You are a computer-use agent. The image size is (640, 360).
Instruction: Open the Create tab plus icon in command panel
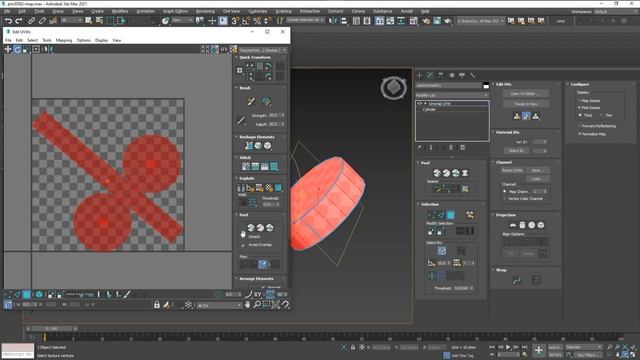click(419, 76)
